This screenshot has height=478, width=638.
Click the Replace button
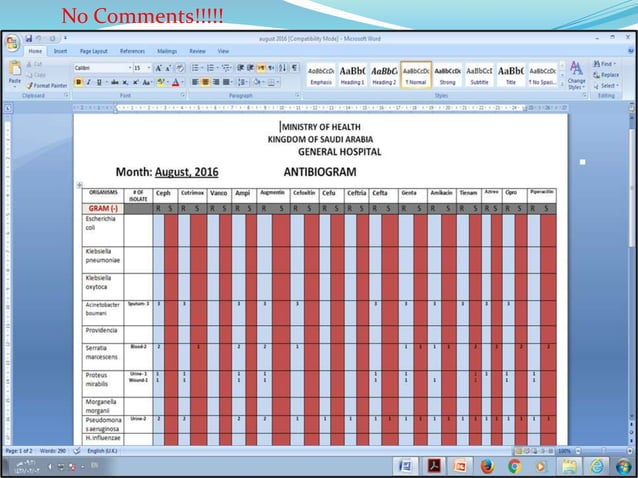606,75
